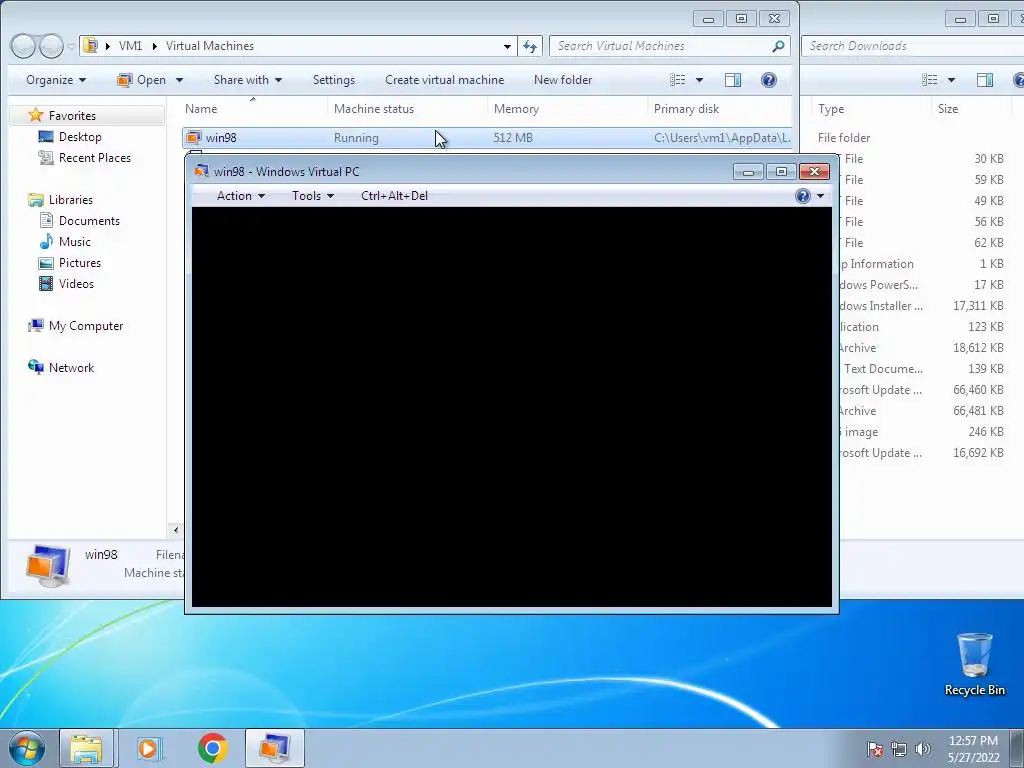
Task: Click the Back navigation button
Action: click(23, 46)
